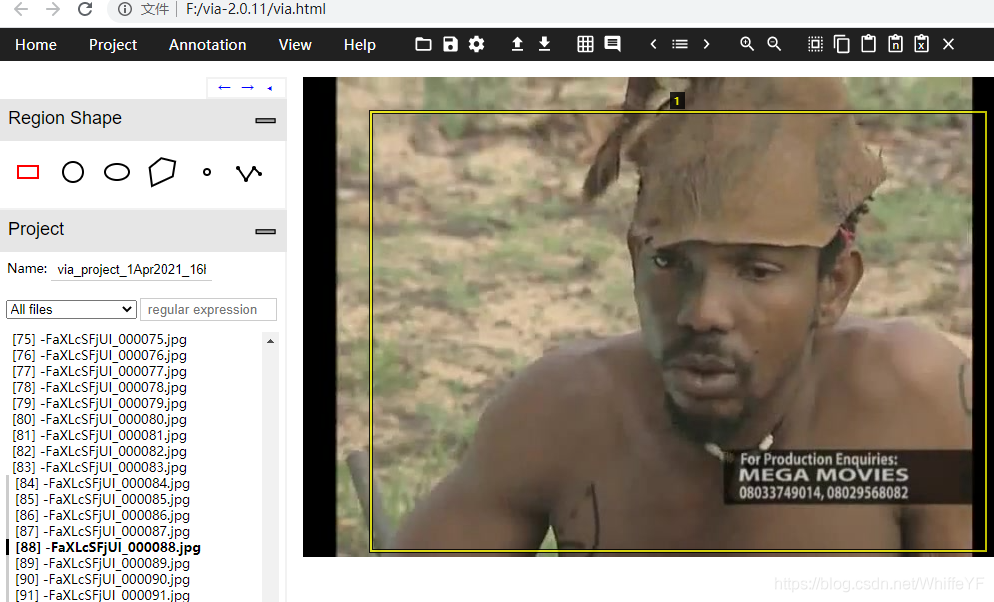Zoom in using the magnifier plus icon
The width and height of the screenshot is (994, 602).
click(747, 44)
